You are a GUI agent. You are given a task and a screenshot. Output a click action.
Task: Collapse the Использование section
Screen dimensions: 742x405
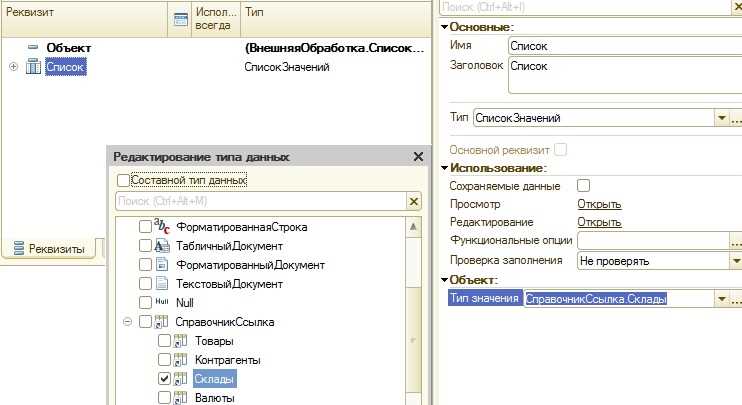point(444,167)
